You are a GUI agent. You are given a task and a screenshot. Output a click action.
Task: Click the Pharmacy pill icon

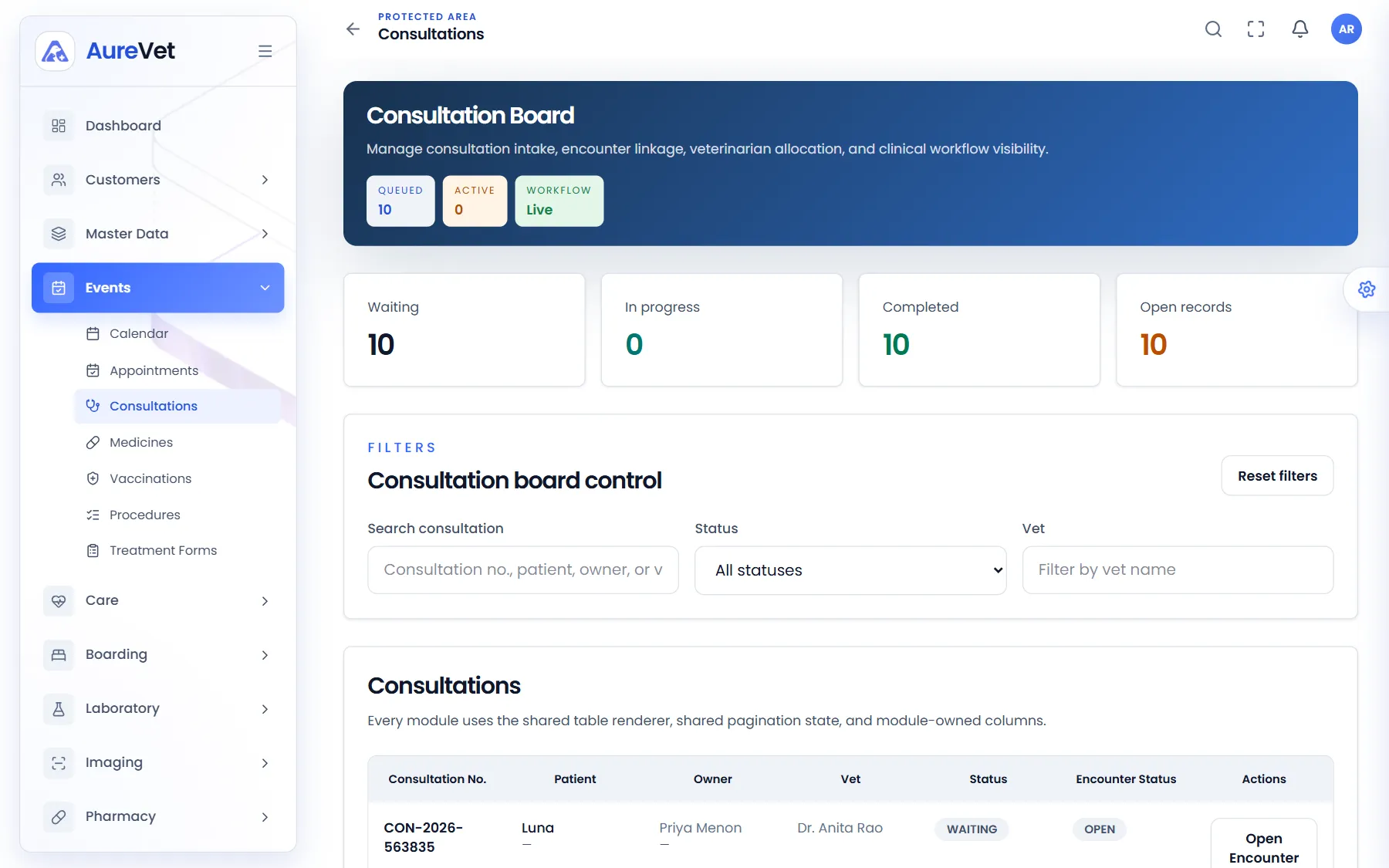point(59,816)
